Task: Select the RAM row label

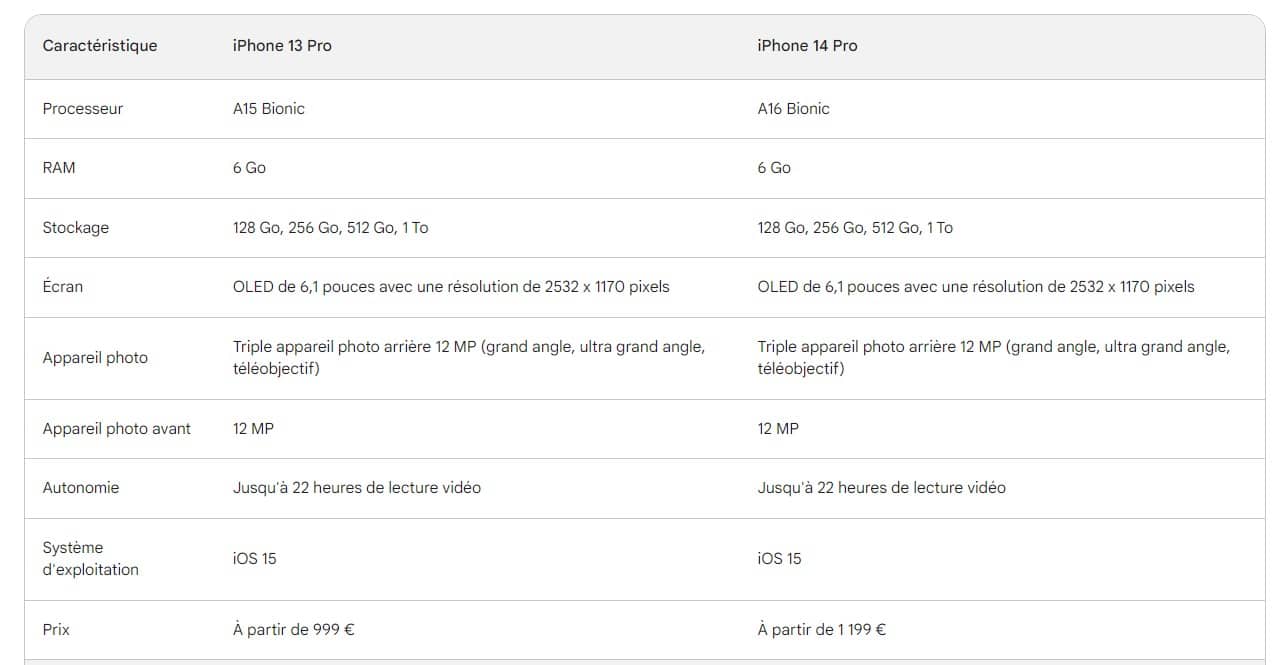Action: pyautogui.click(x=59, y=168)
